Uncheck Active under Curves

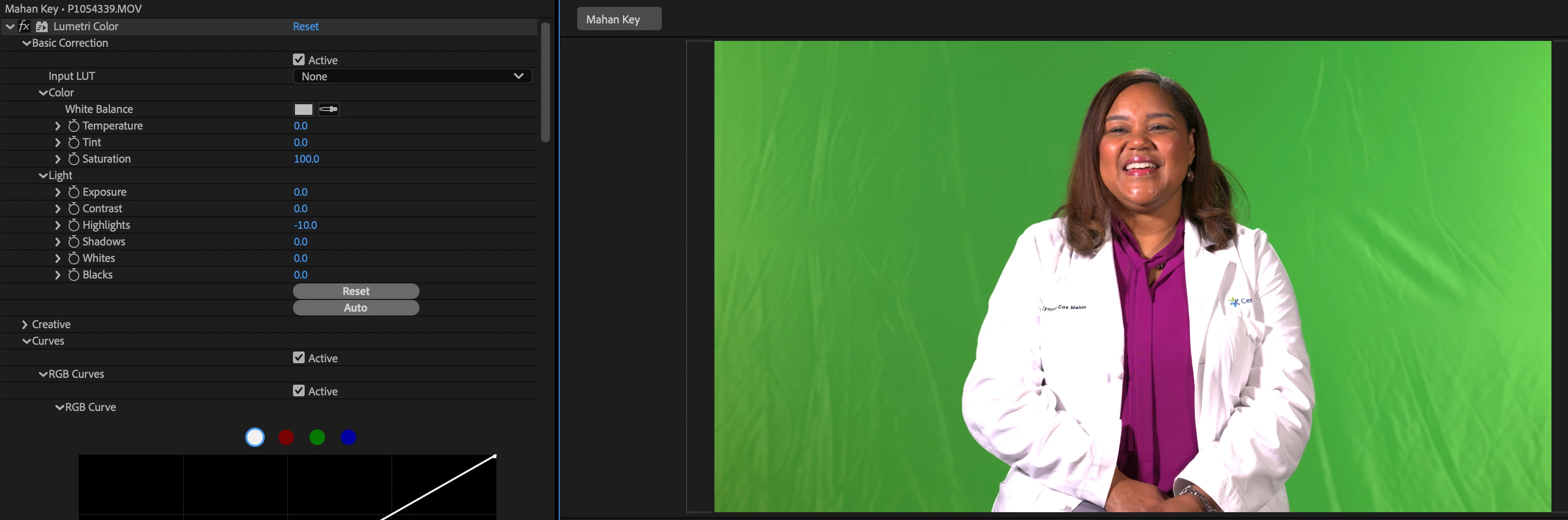point(299,357)
